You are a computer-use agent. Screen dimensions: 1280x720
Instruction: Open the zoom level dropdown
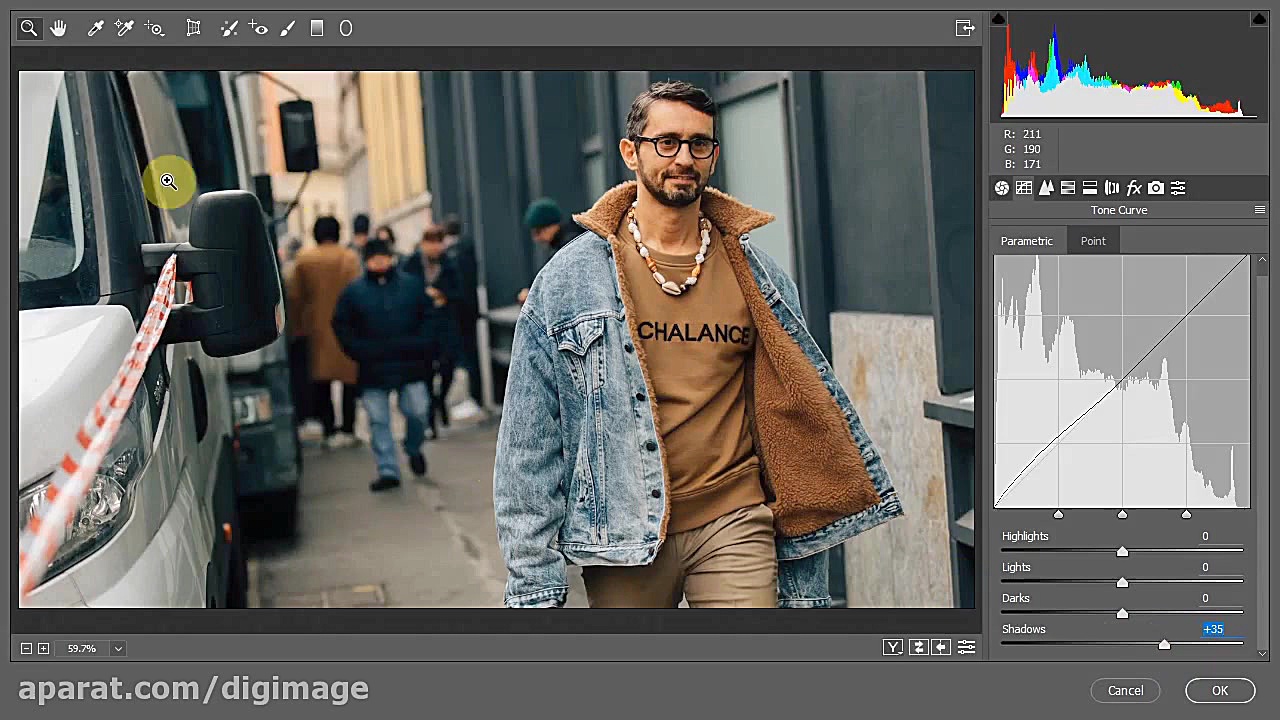[118, 649]
